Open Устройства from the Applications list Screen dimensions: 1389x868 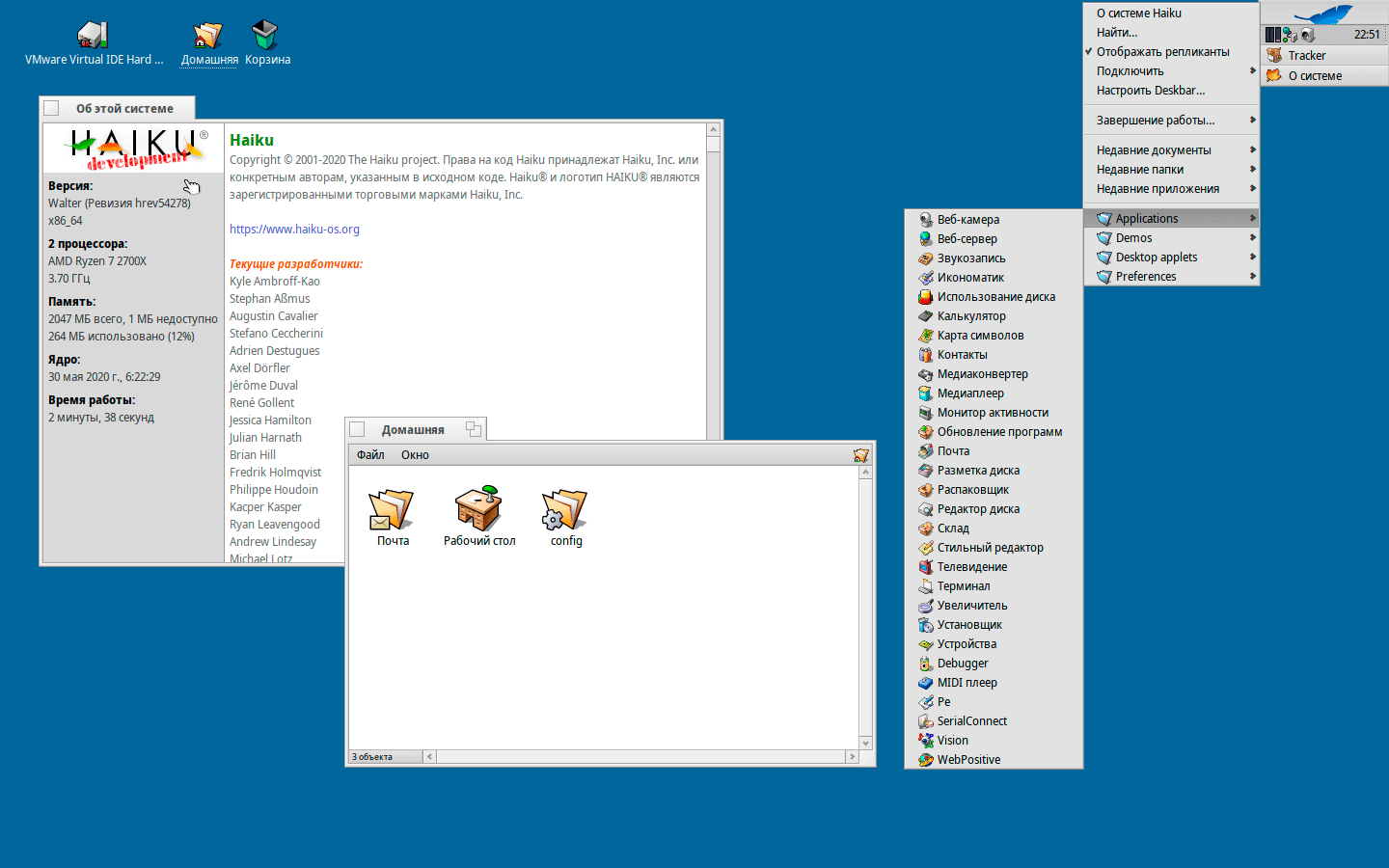pyautogui.click(x=994, y=644)
